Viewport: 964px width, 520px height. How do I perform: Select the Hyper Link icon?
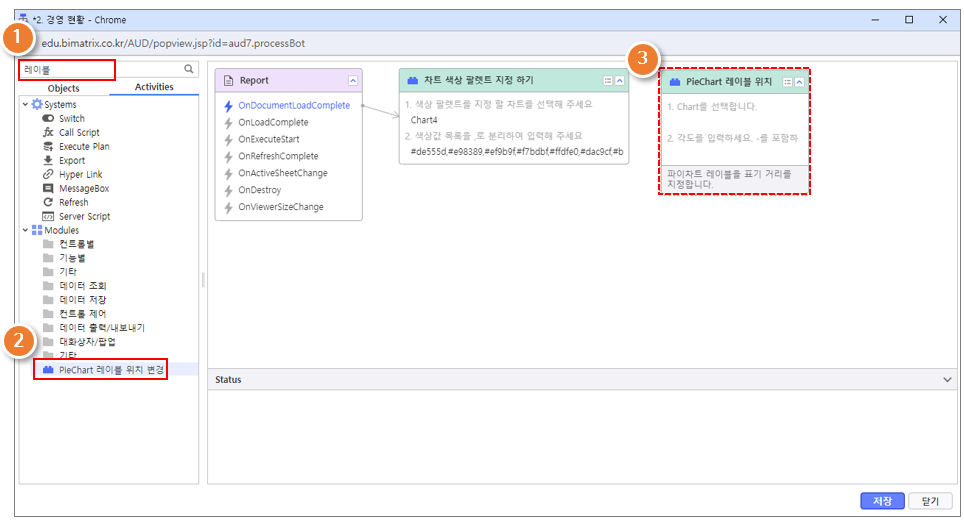[x=48, y=174]
